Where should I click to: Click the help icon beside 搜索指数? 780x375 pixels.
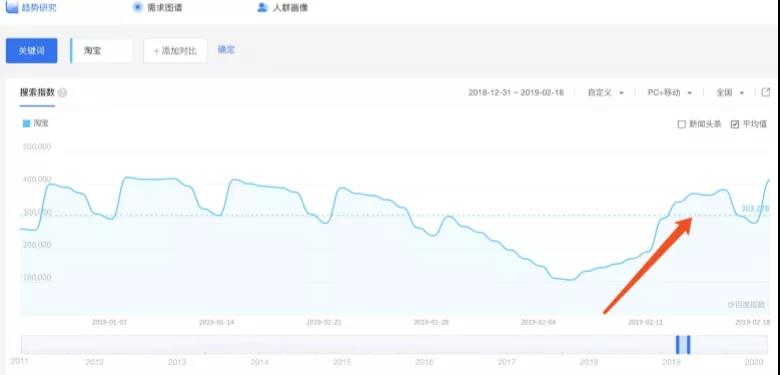62,93
